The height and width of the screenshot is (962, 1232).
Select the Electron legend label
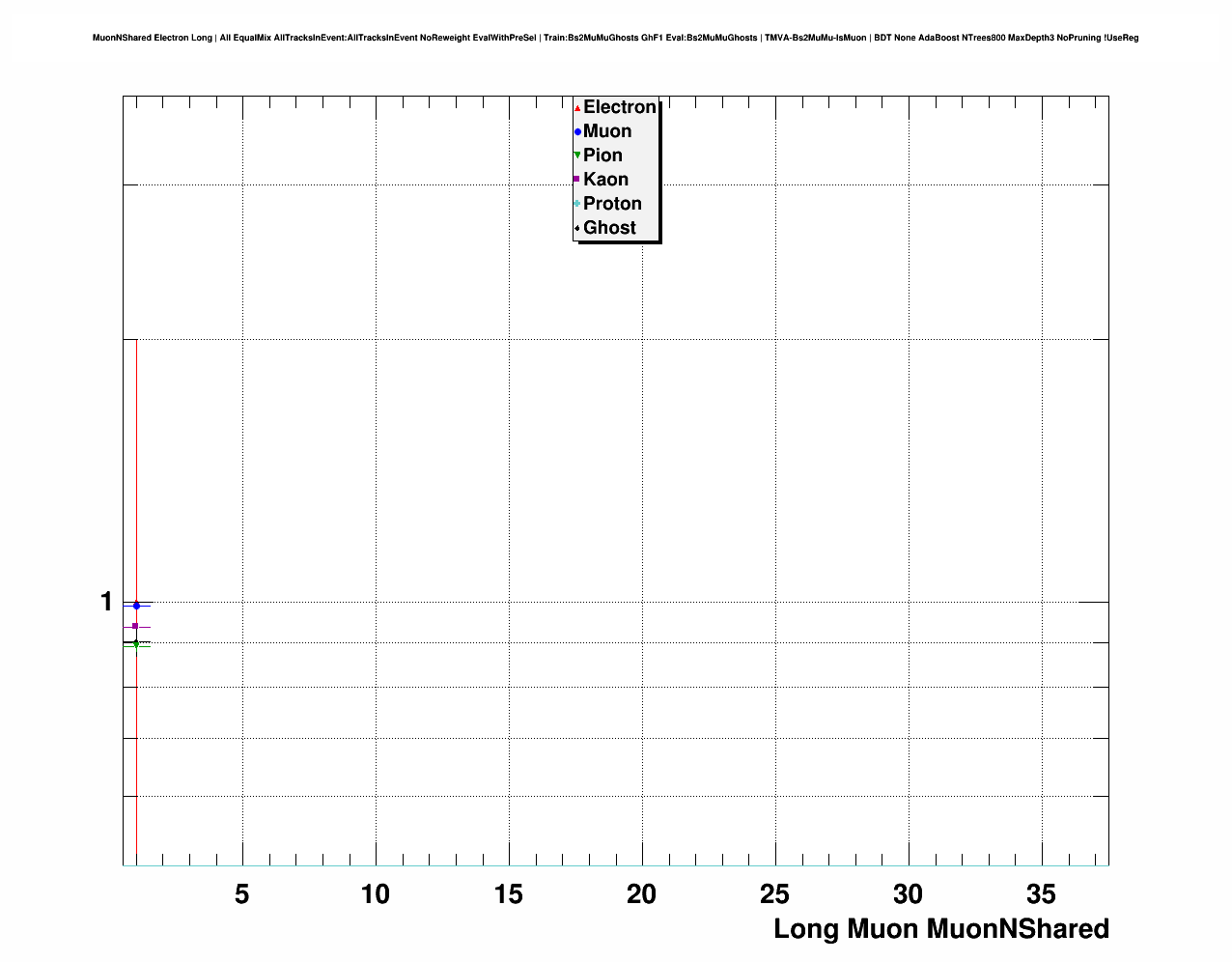pos(620,107)
